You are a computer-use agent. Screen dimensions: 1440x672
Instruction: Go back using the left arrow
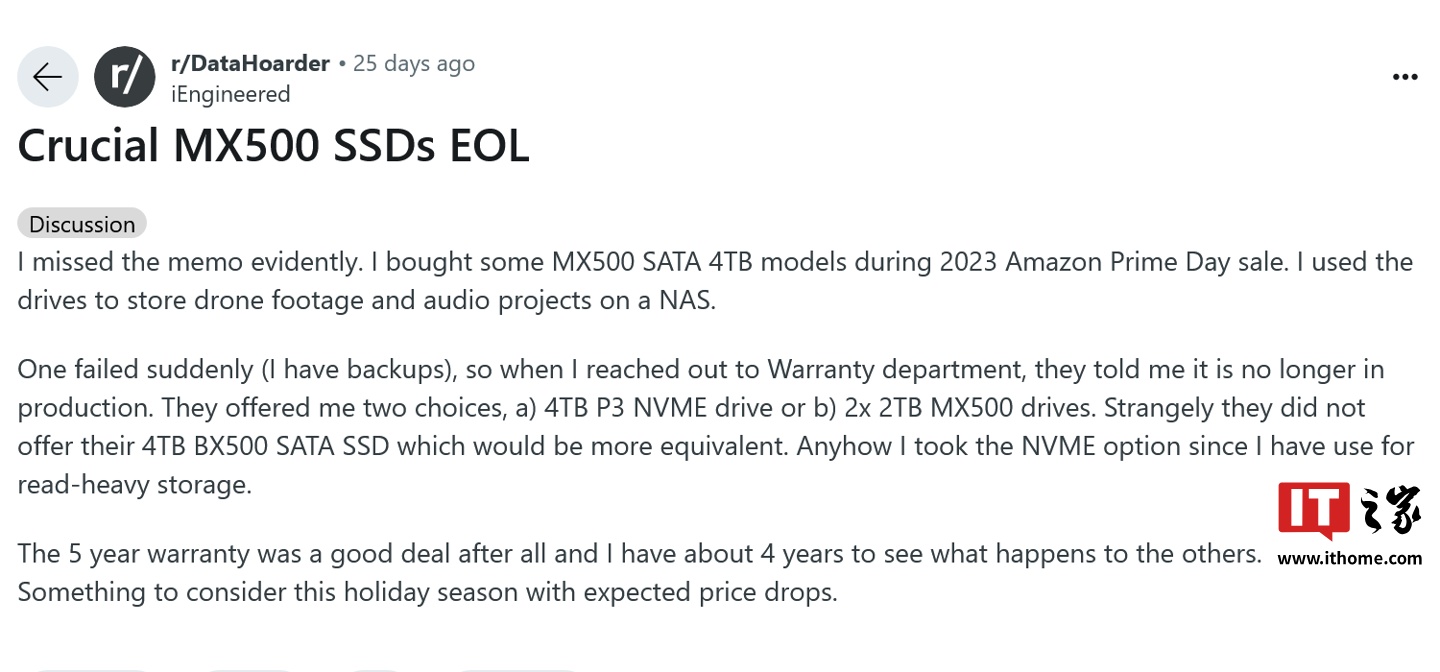pyautogui.click(x=48, y=77)
